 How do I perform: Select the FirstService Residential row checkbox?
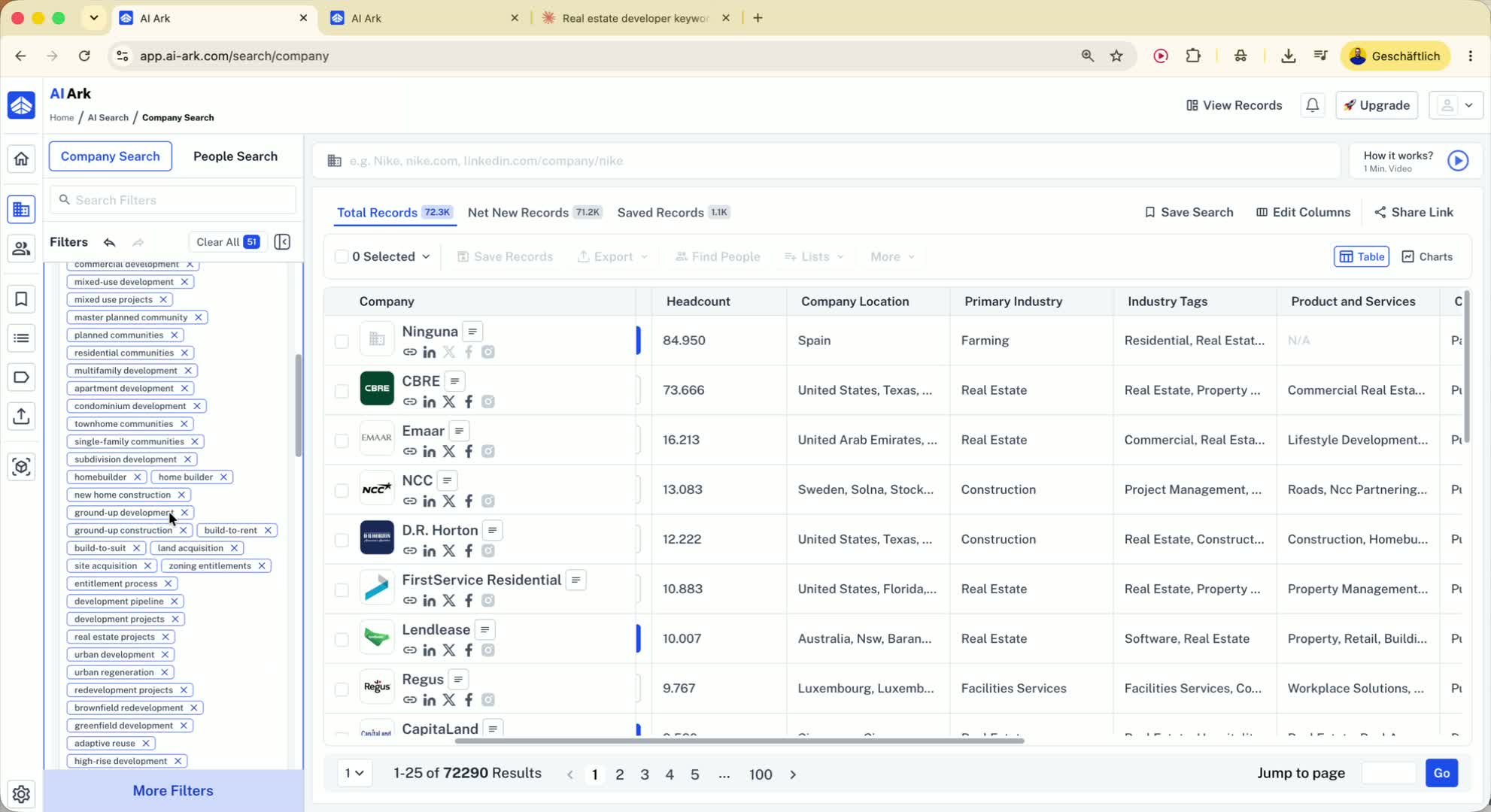point(342,589)
